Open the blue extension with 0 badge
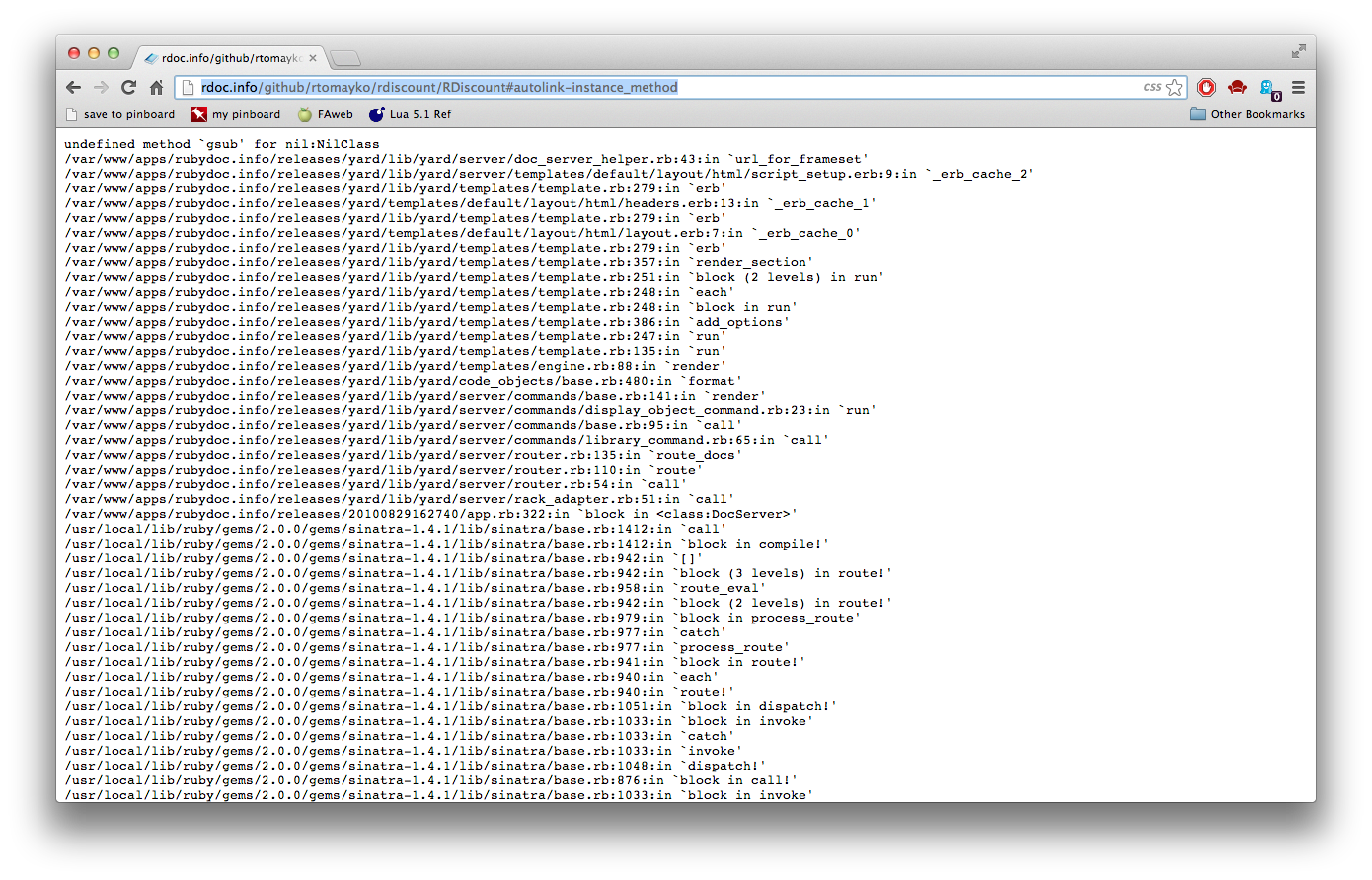Image resolution: width=1372 pixels, height=880 pixels. click(1269, 90)
